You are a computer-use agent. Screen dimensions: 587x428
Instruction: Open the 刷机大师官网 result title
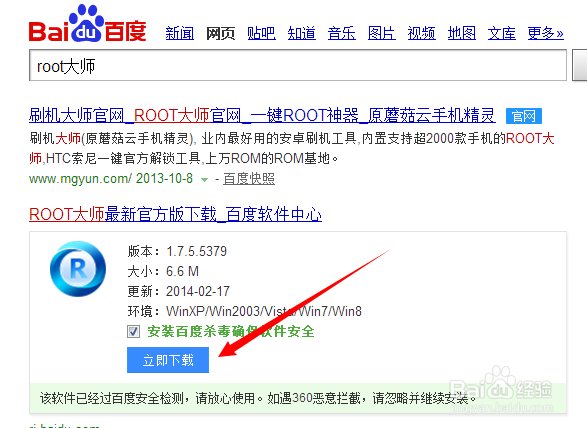pos(262,115)
